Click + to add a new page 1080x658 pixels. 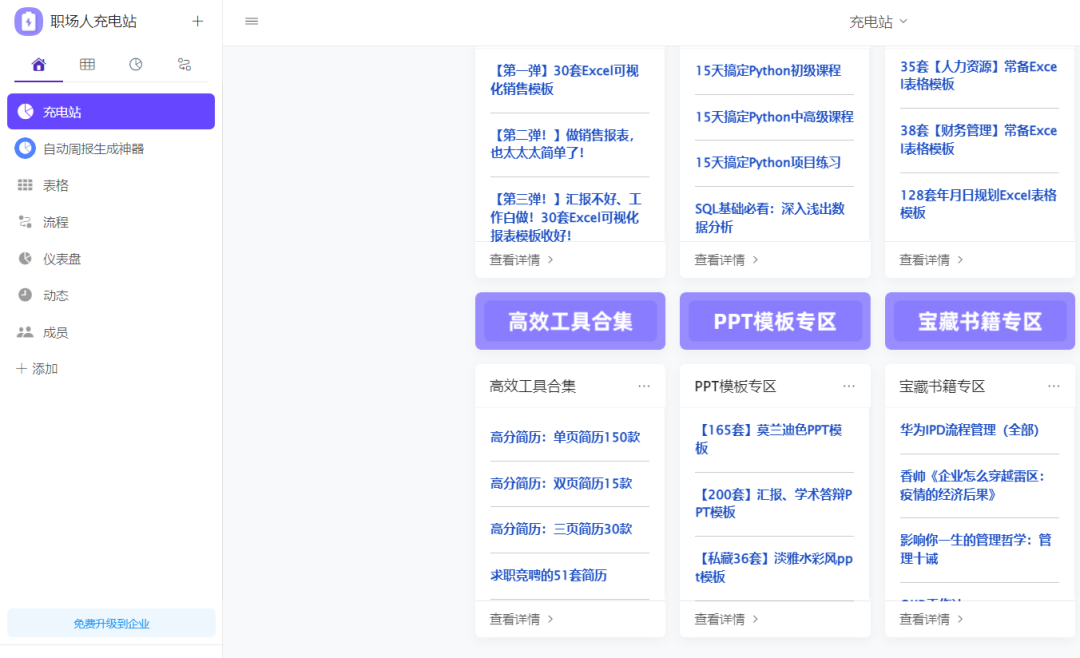[x=197, y=20]
